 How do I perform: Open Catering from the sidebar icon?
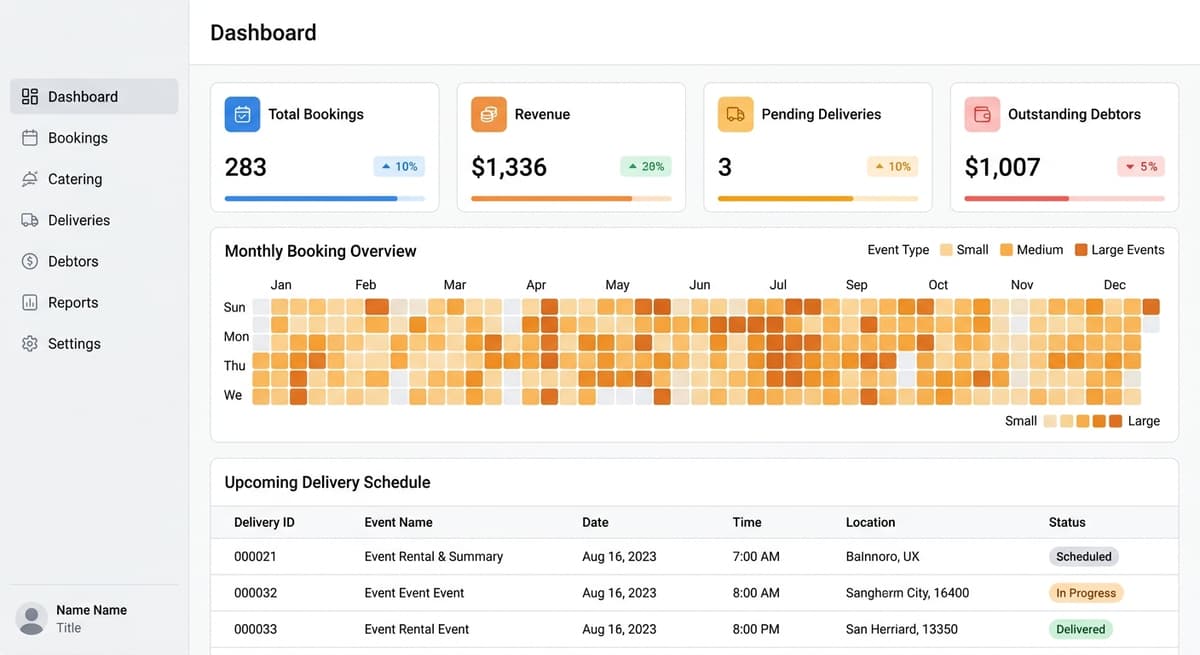(29, 178)
